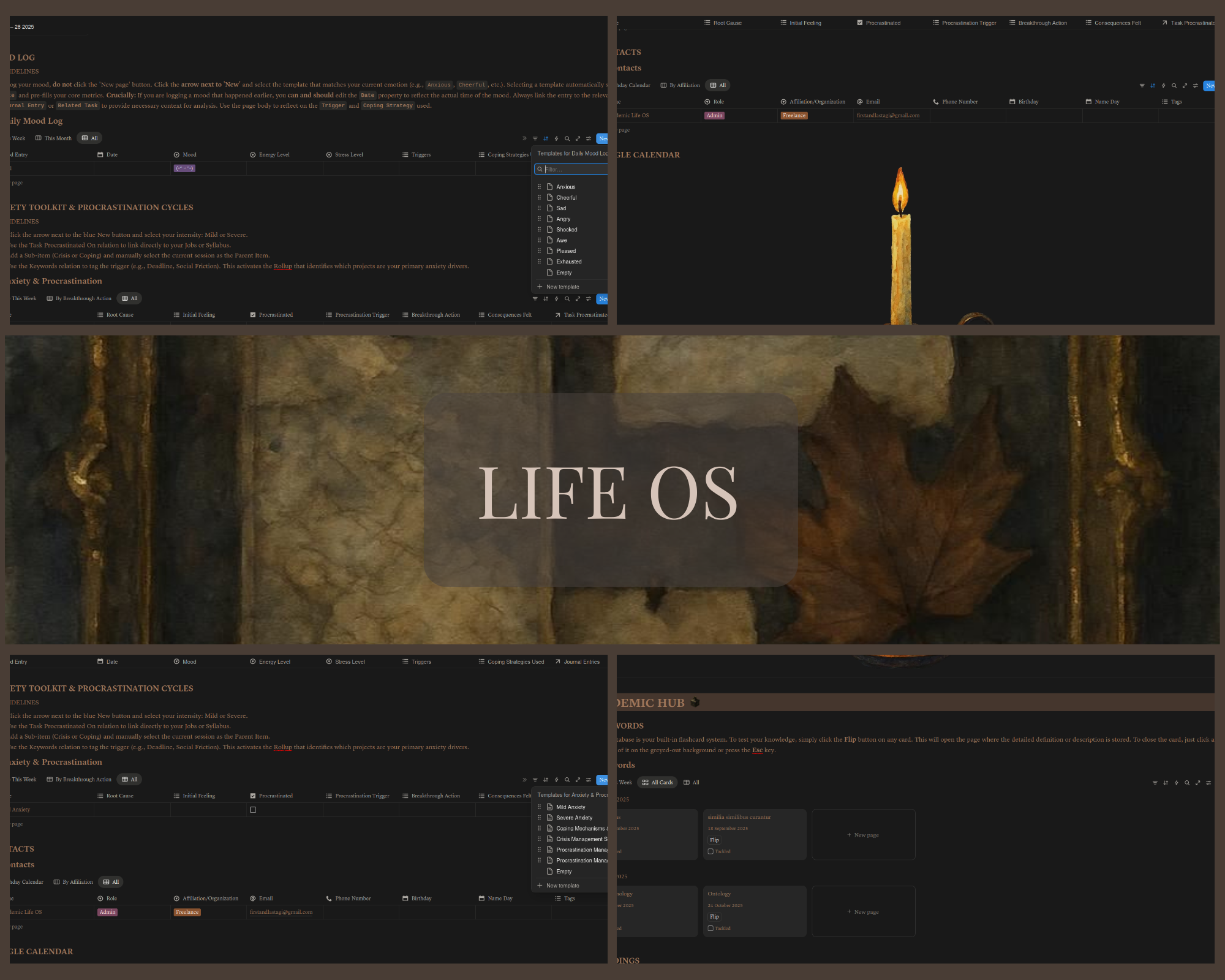Click New page beside similia similibus curantur card
Screen dimensions: 1225x980
[x=863, y=835]
